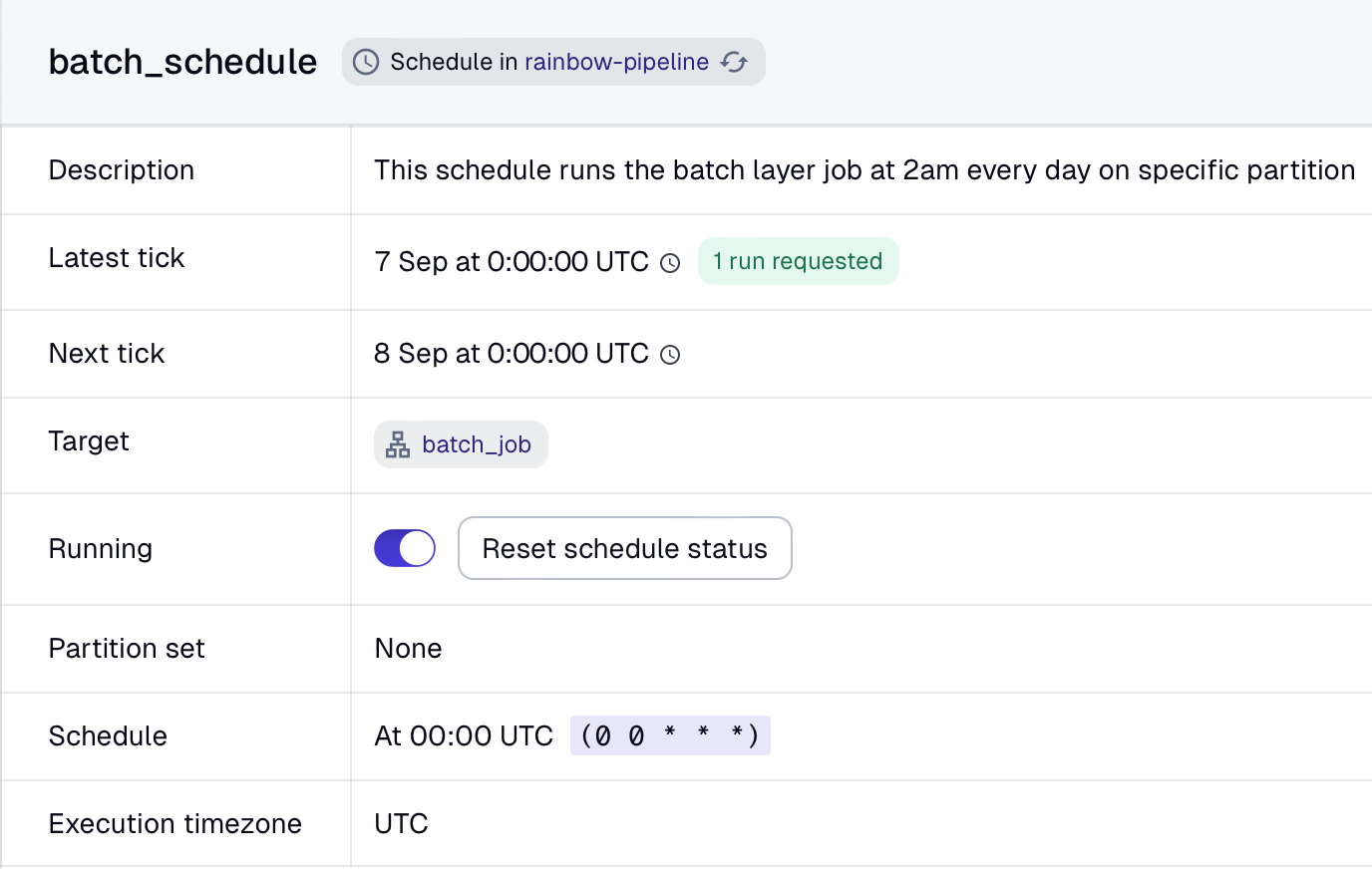
Task: Open the Latest tick details
Action: pos(510,261)
